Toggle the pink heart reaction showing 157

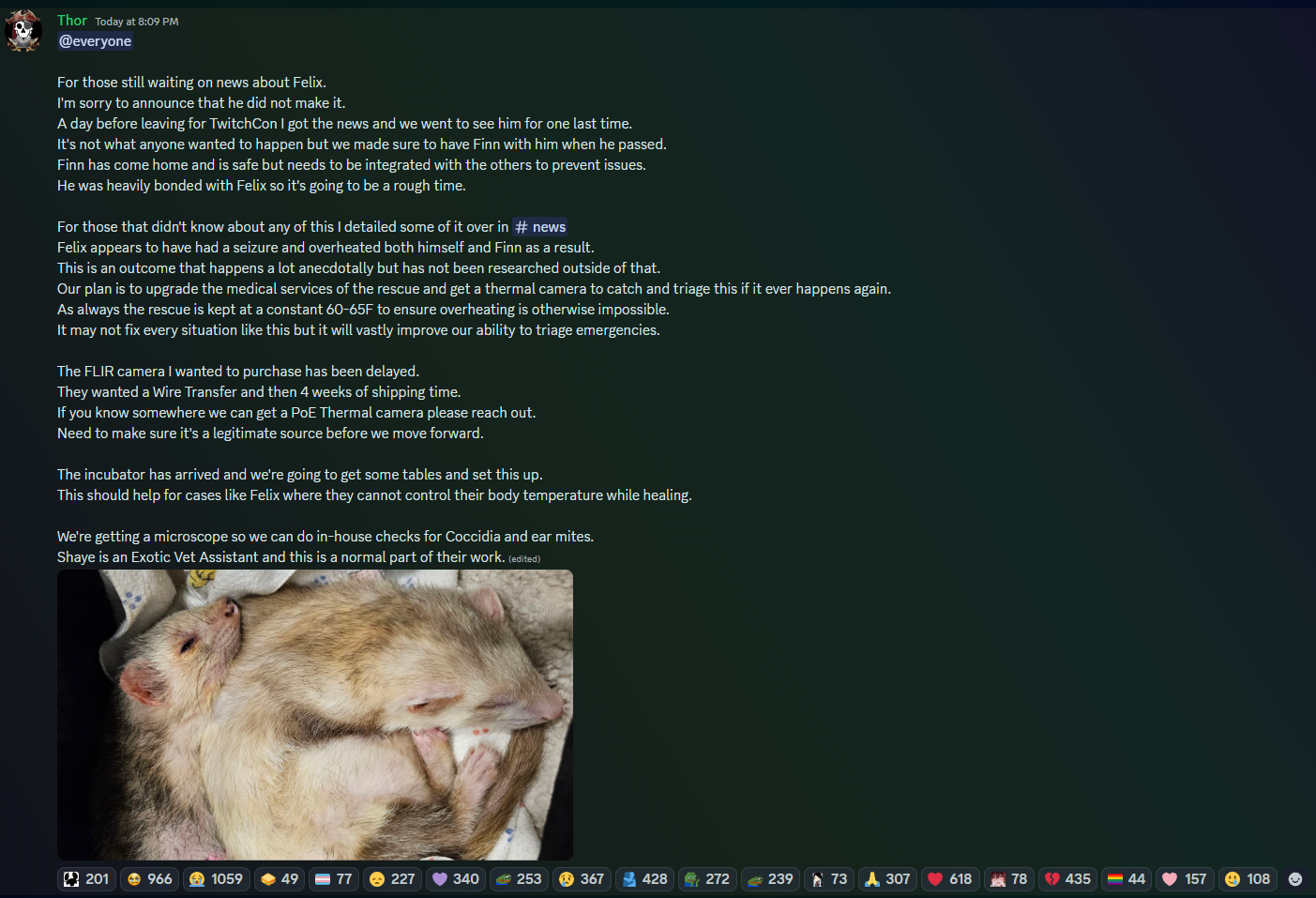(1185, 879)
